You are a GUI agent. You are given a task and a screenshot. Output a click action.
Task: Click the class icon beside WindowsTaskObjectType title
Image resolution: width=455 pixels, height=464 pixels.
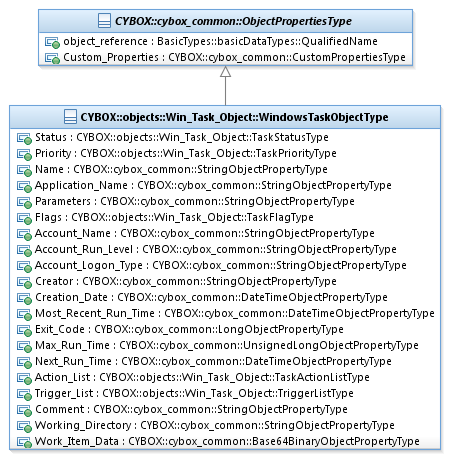coord(70,117)
